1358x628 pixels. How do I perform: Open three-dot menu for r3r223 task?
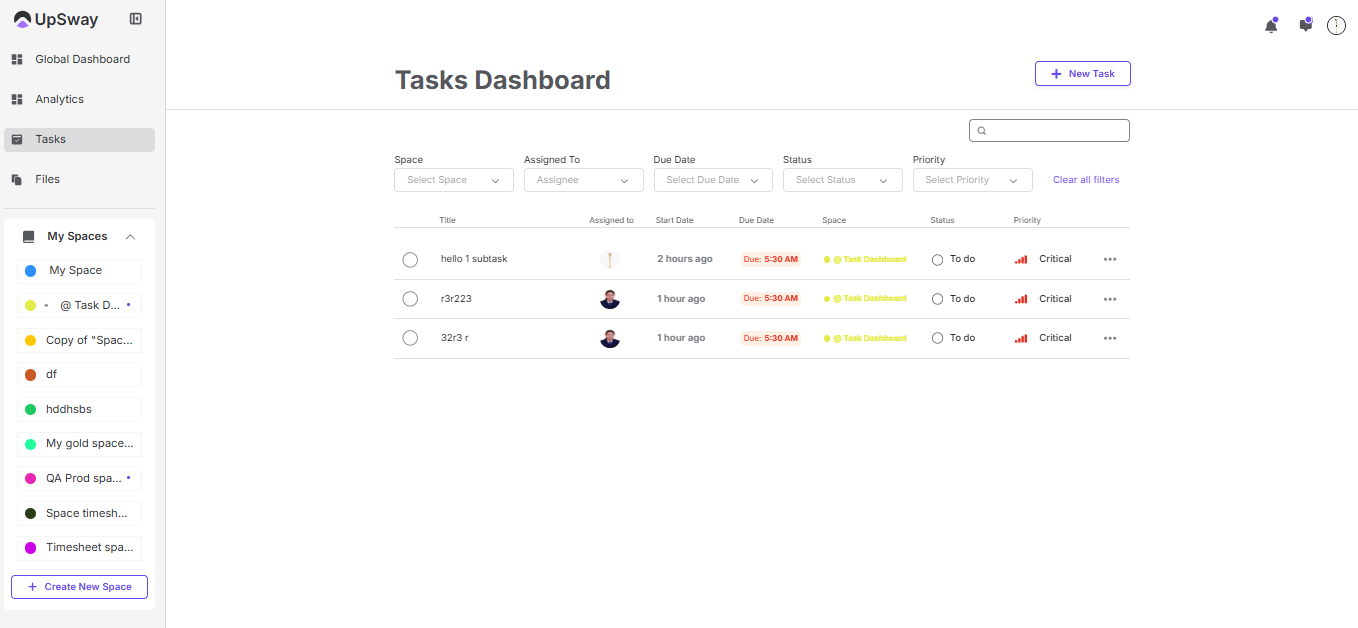tap(1110, 299)
